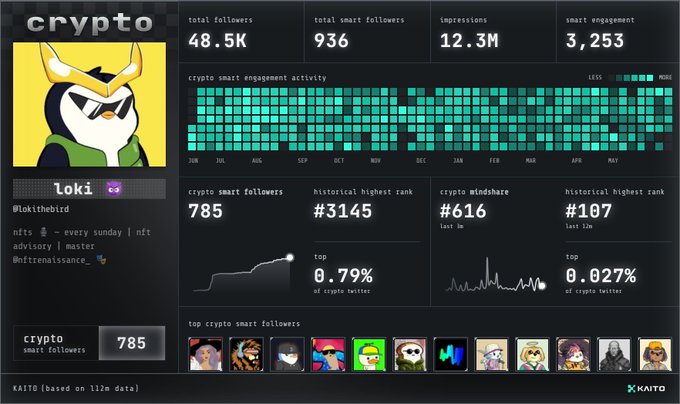Select the 936 total smart followers value

point(331,41)
